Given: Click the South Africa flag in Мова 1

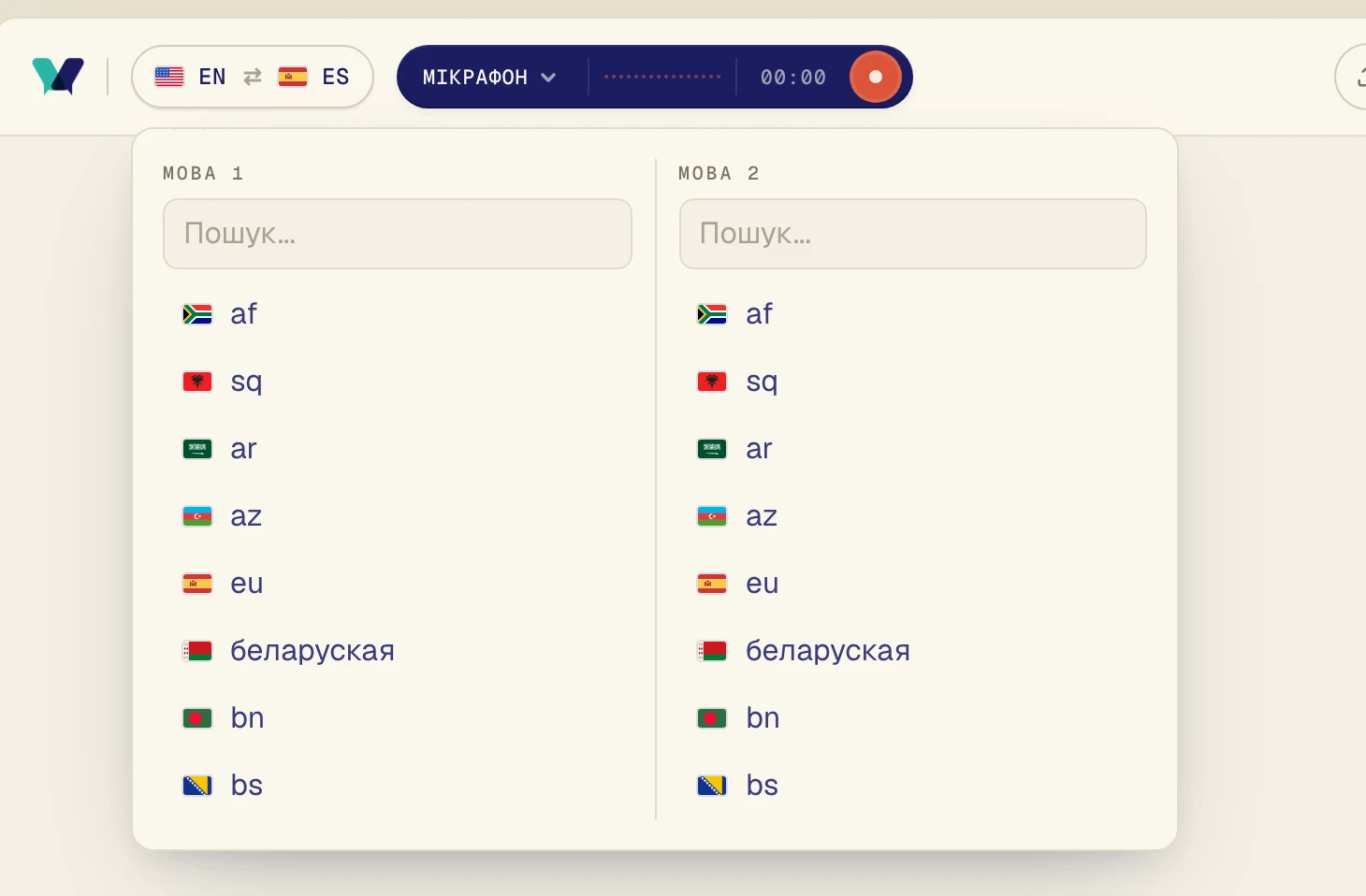Looking at the screenshot, I should pyautogui.click(x=197, y=314).
